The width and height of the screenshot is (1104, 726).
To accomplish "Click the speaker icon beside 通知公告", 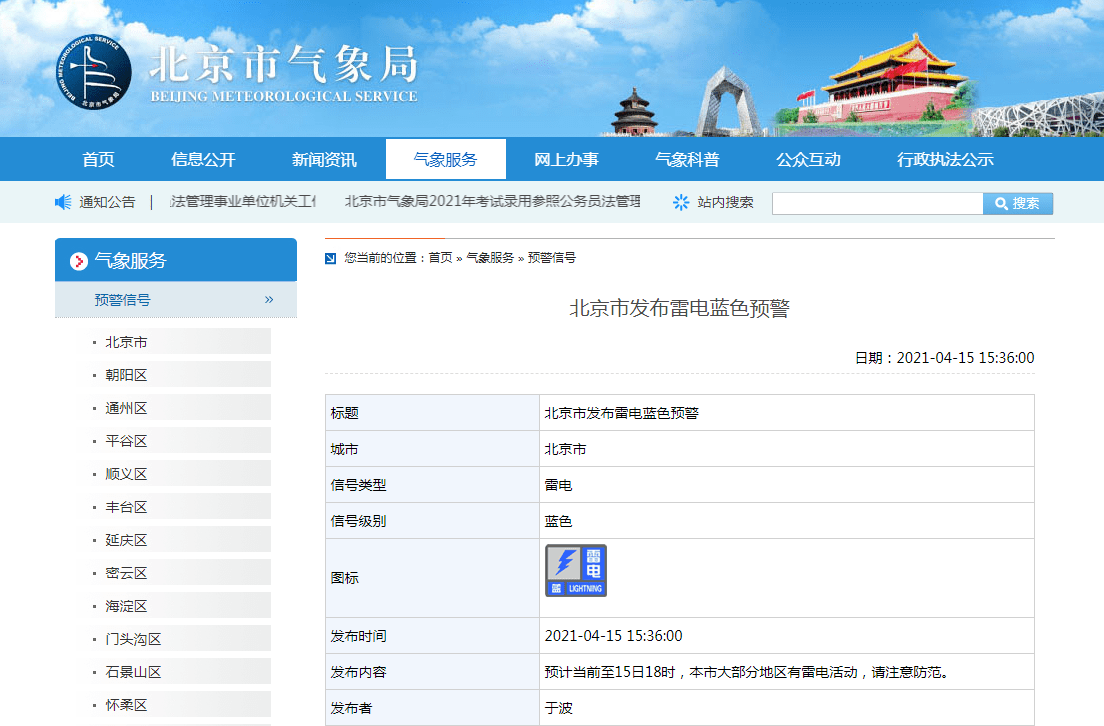I will click(x=63, y=202).
